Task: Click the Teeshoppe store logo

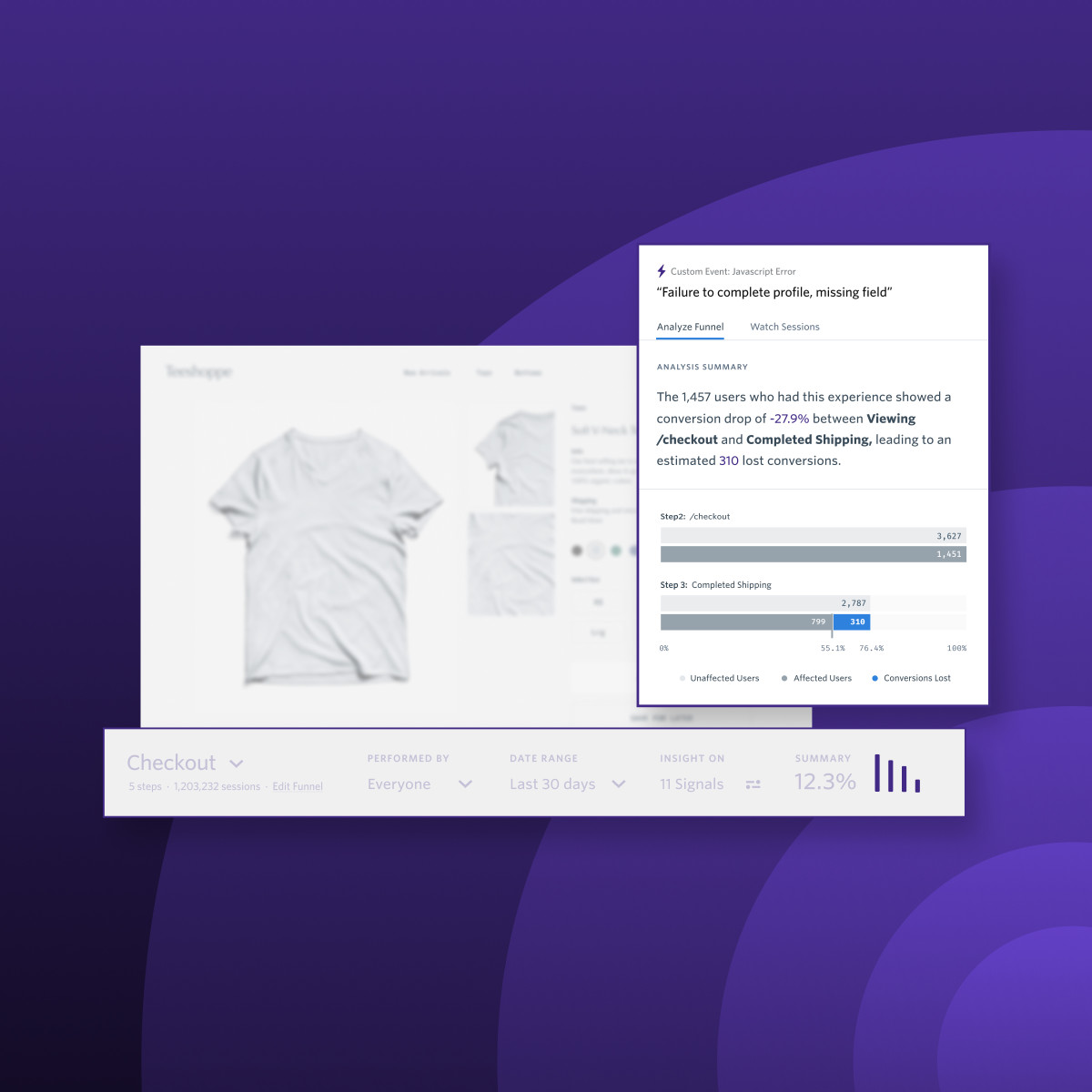Action: (x=198, y=371)
